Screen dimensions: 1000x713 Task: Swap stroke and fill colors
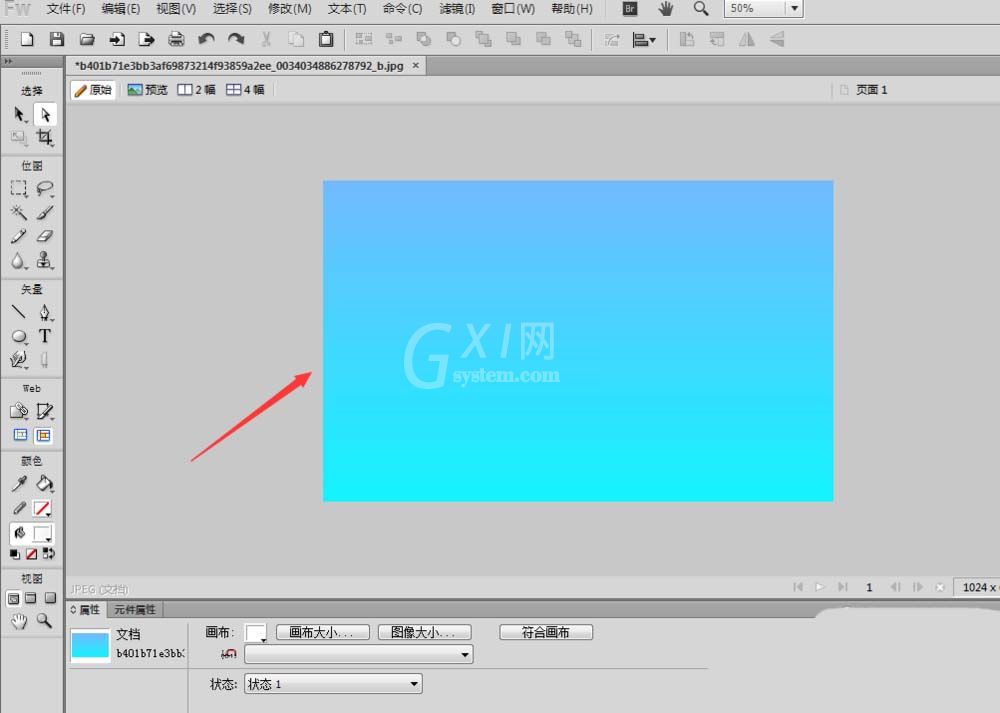pyautogui.click(x=48, y=554)
